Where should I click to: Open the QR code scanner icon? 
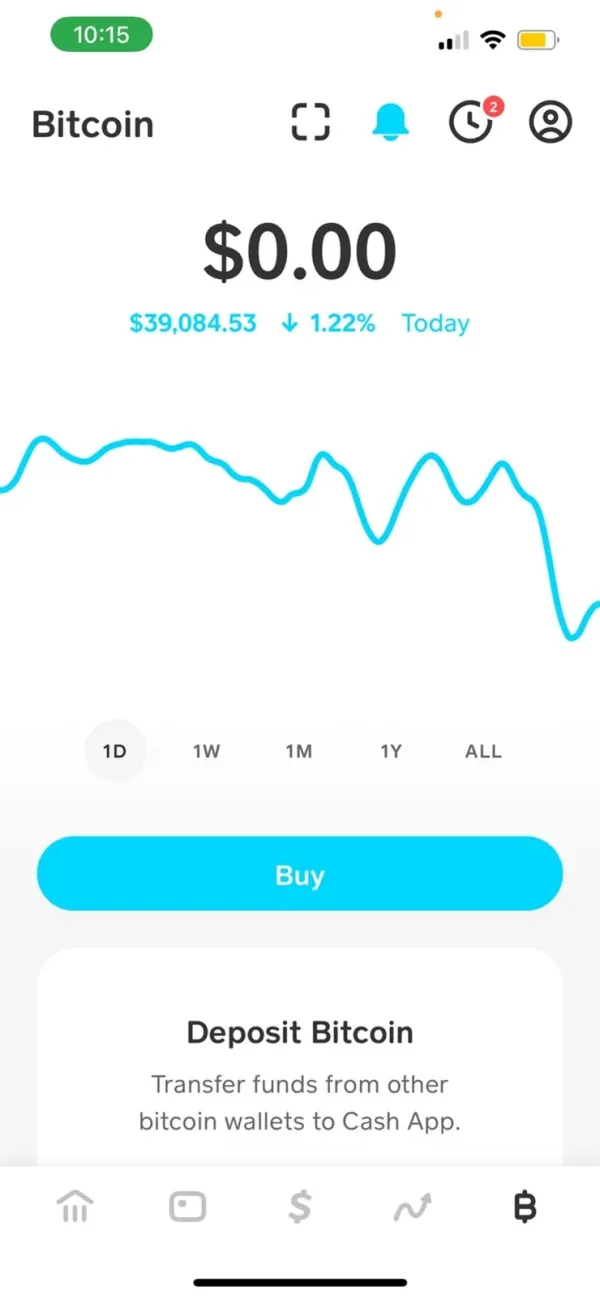[310, 124]
